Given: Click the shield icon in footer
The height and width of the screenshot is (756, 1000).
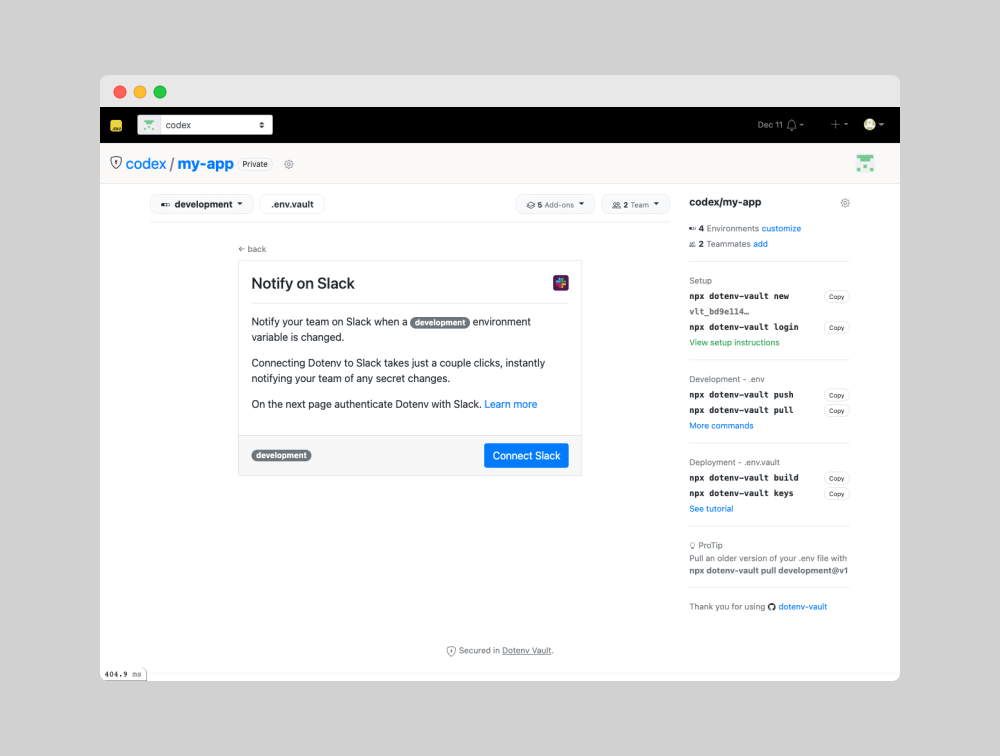Looking at the screenshot, I should tap(451, 651).
